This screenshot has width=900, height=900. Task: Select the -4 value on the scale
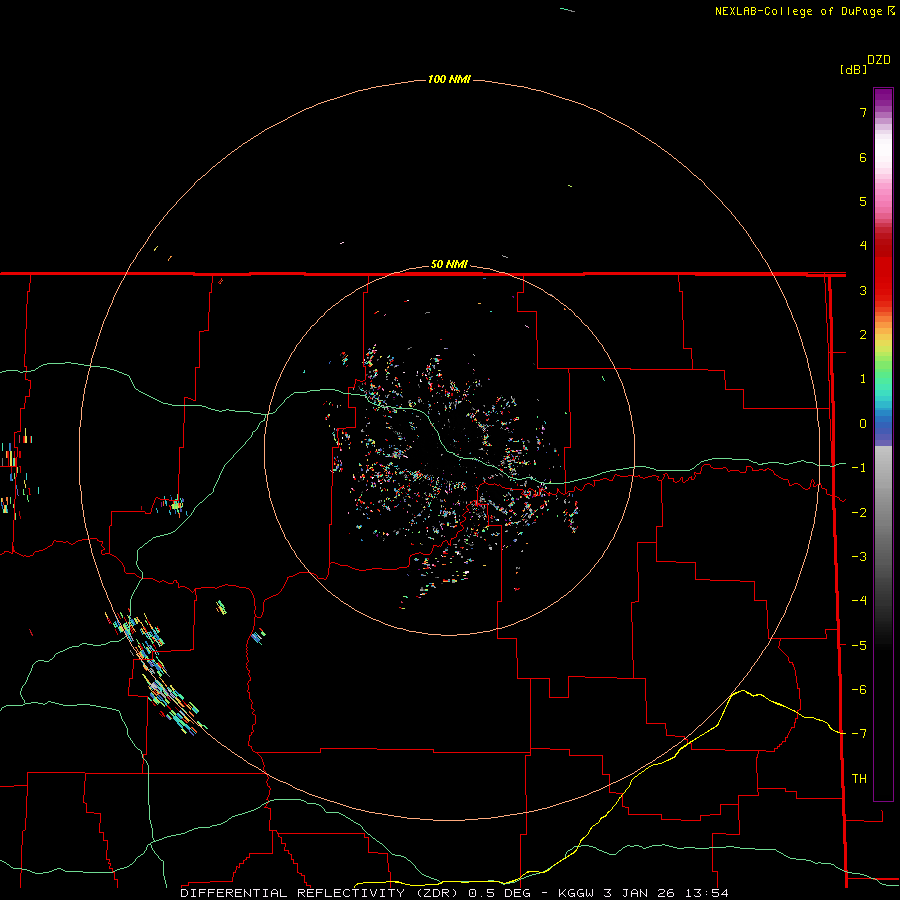tap(859, 601)
